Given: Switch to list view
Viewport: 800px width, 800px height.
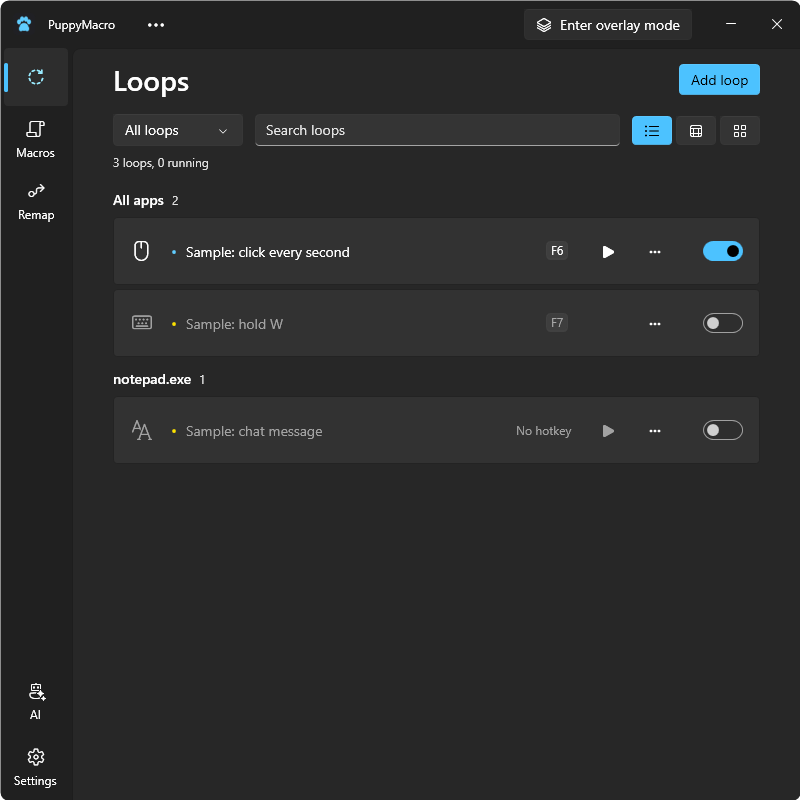Looking at the screenshot, I should click(x=652, y=131).
